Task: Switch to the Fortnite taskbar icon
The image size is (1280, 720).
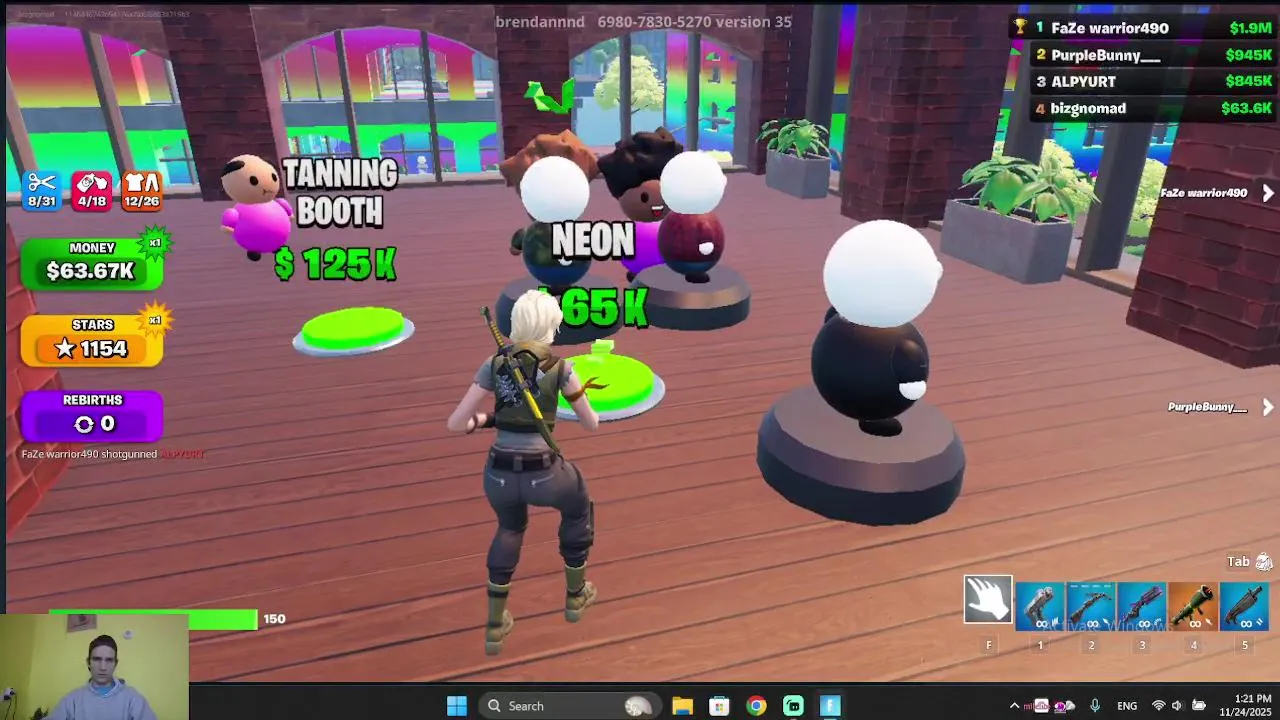Action: click(830, 706)
